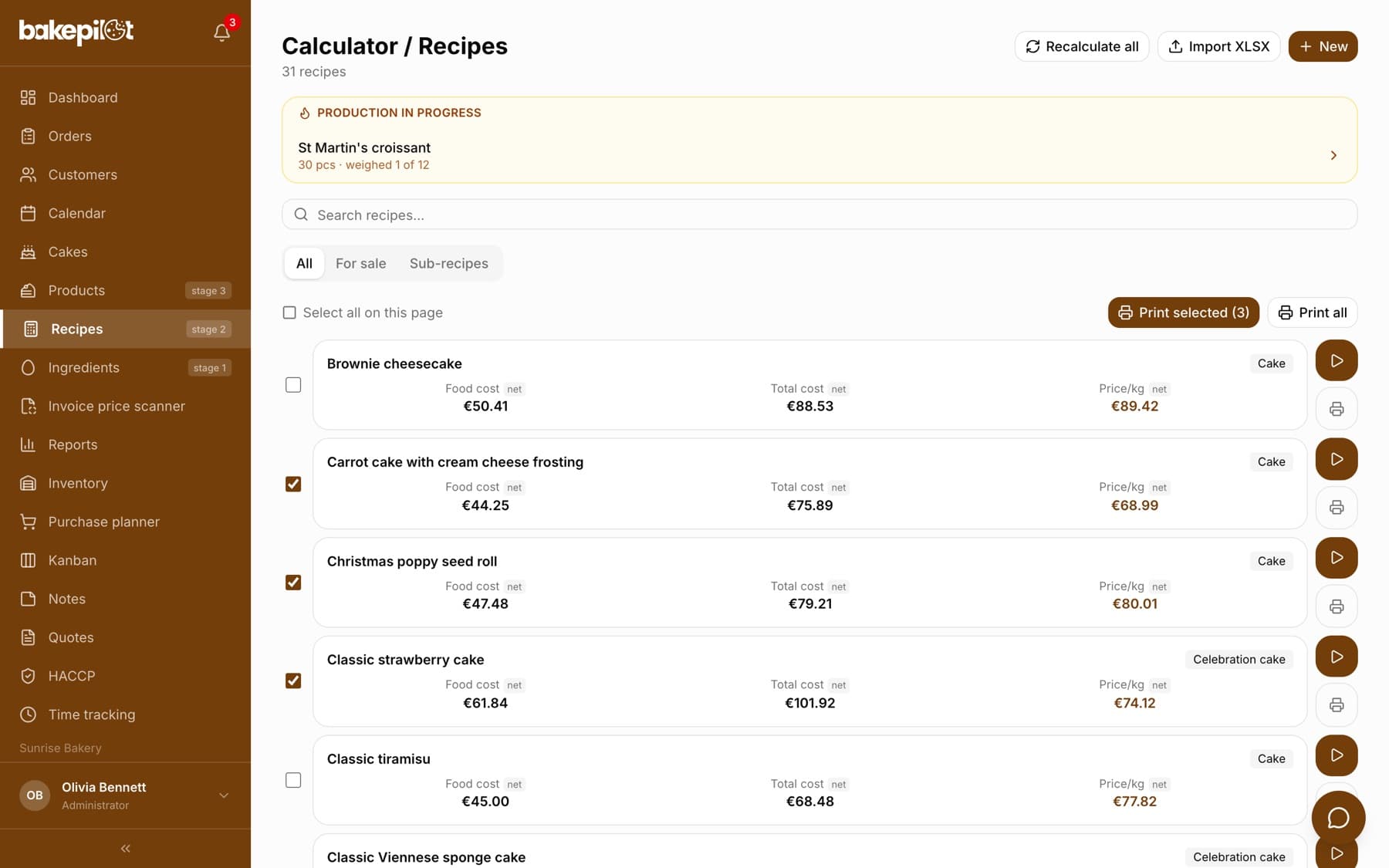Start production for Christmas poppy seed roll

pos(1337,558)
